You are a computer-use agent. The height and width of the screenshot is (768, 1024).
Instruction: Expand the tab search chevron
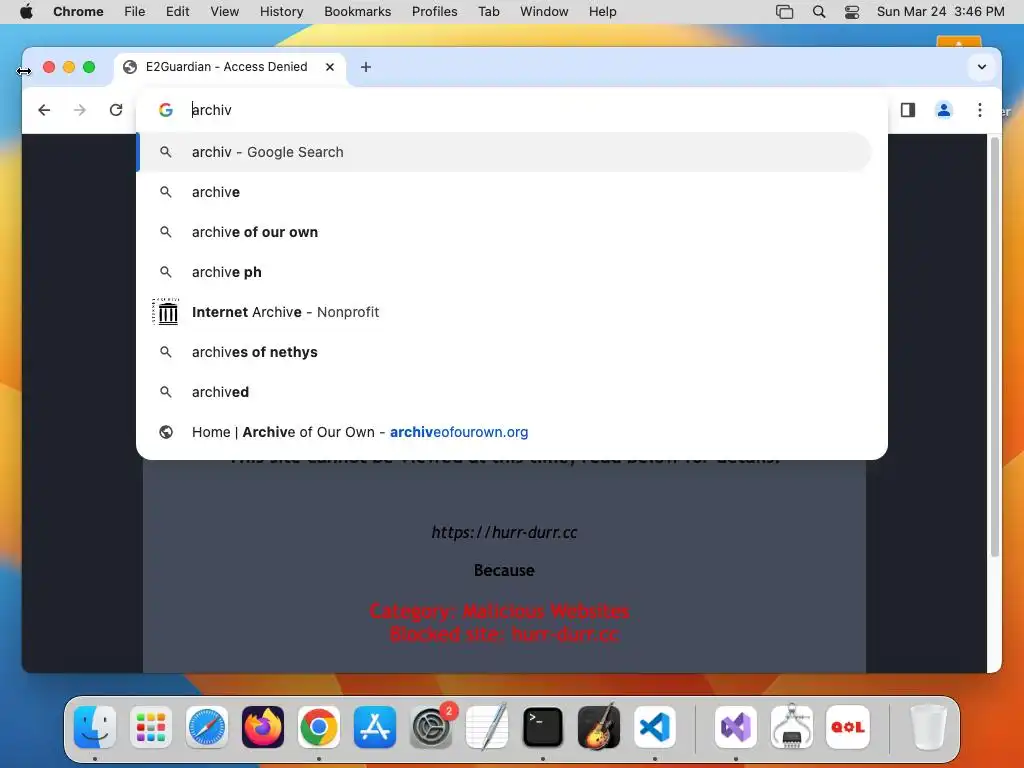(x=982, y=67)
